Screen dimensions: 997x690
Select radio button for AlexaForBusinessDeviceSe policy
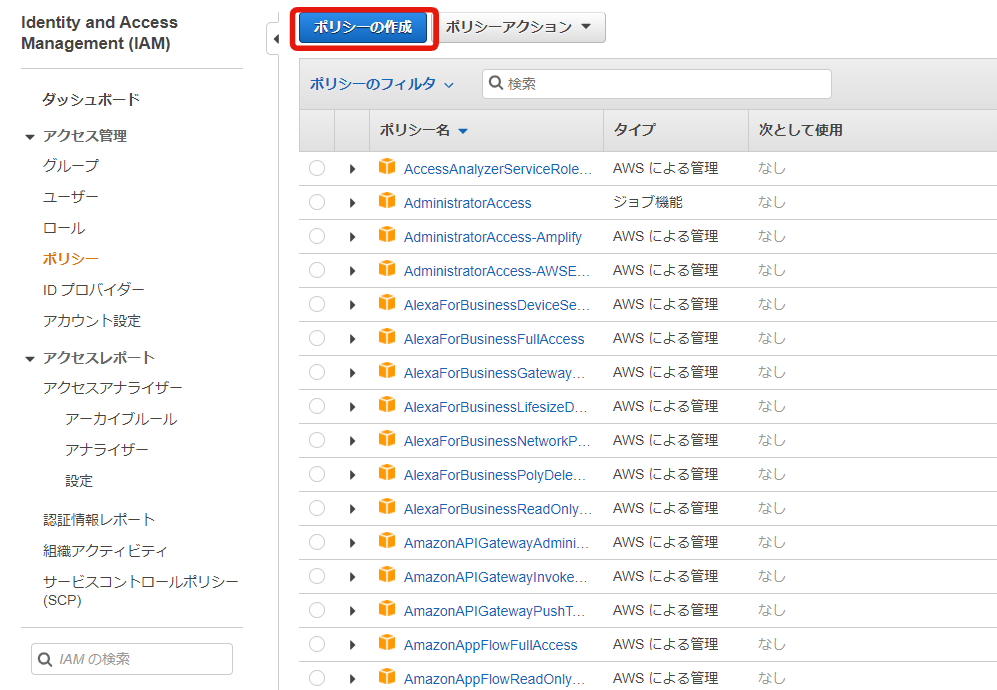317,304
